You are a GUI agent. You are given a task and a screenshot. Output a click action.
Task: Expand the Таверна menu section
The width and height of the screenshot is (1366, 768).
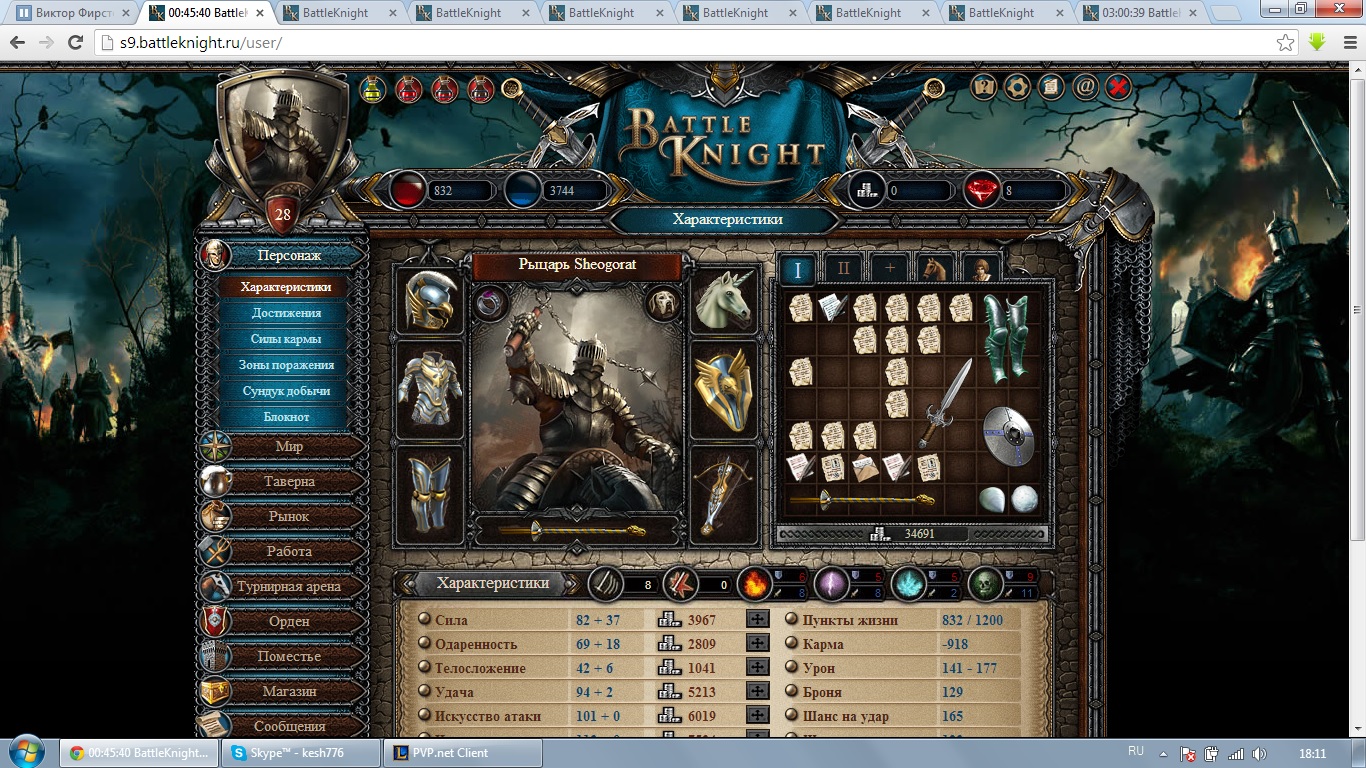284,482
